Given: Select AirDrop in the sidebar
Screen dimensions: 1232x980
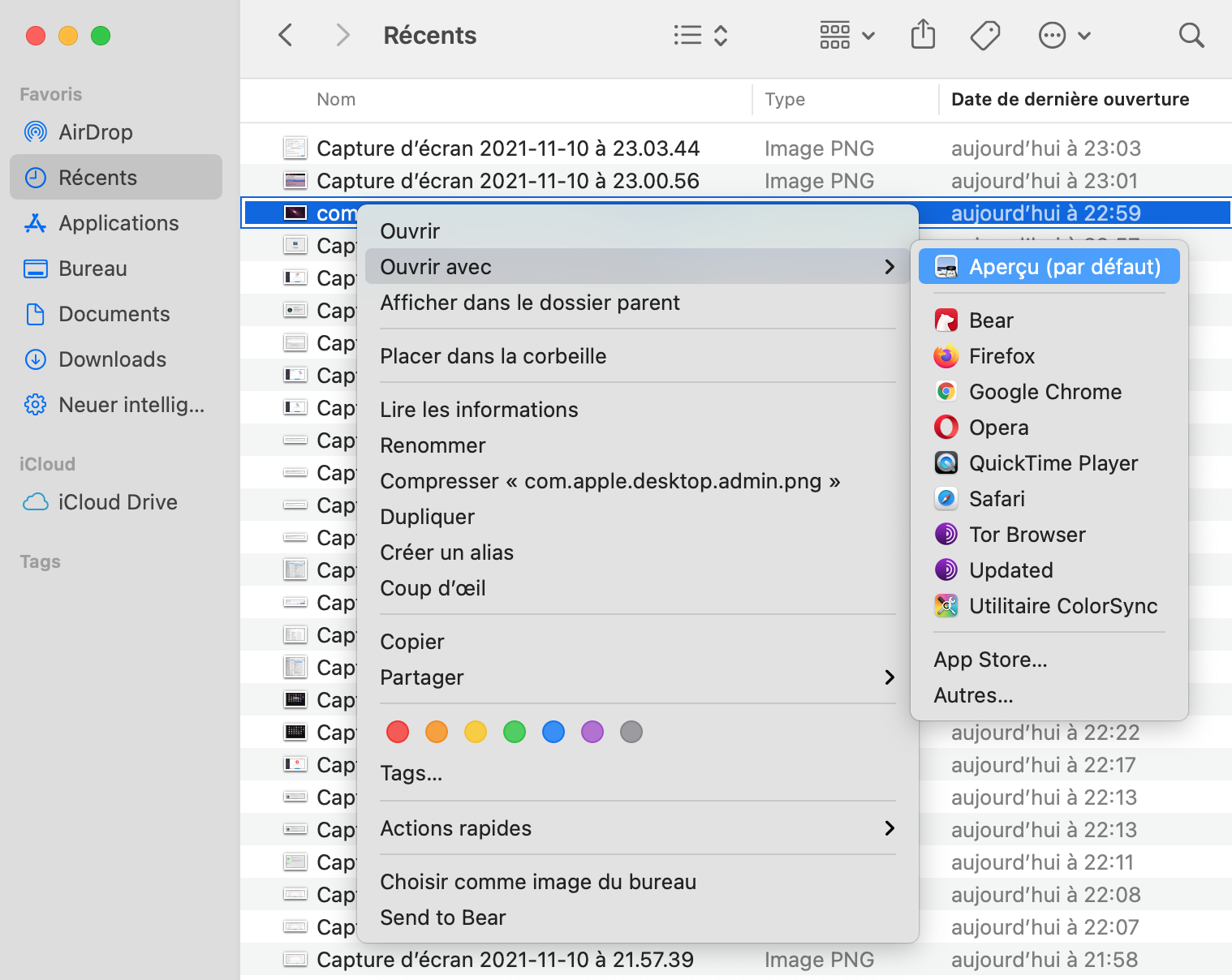Looking at the screenshot, I should [x=116, y=132].
